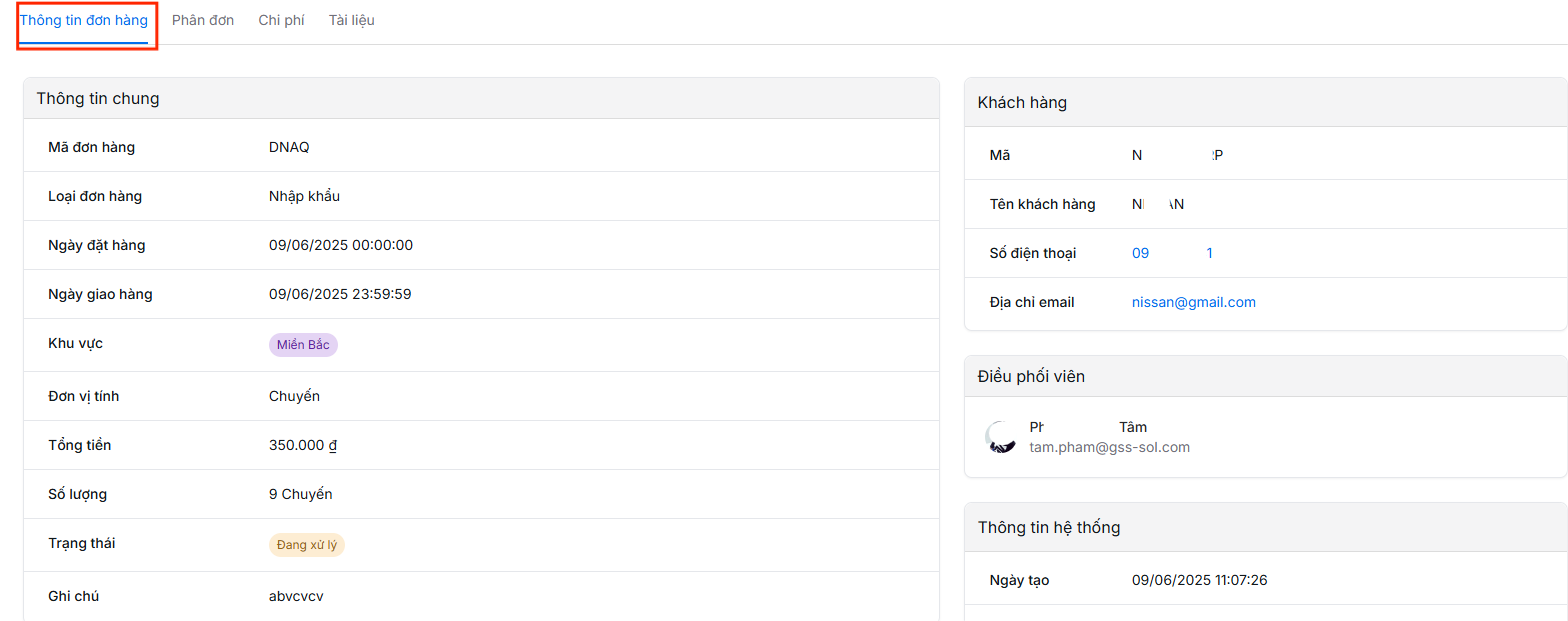Click the creation date 09/06/2025 11:07:26

click(x=1199, y=581)
